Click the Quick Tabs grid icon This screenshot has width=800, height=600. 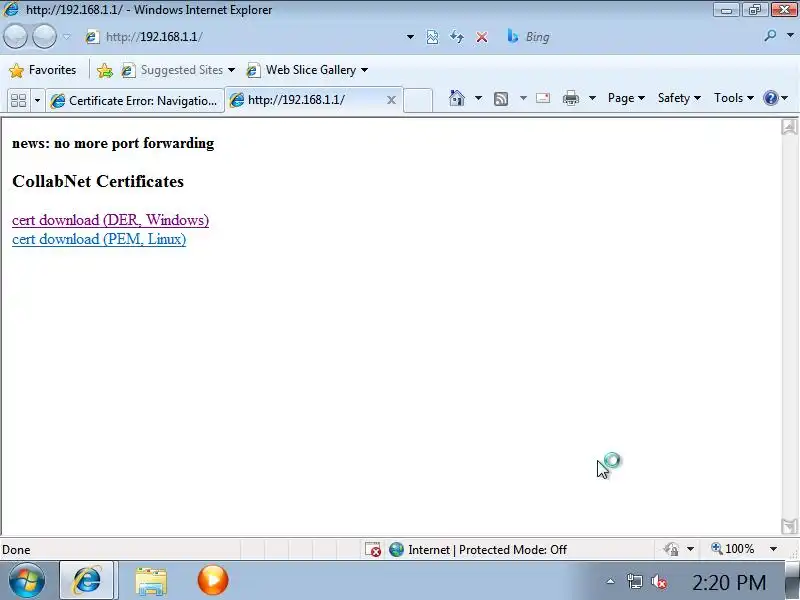click(18, 100)
